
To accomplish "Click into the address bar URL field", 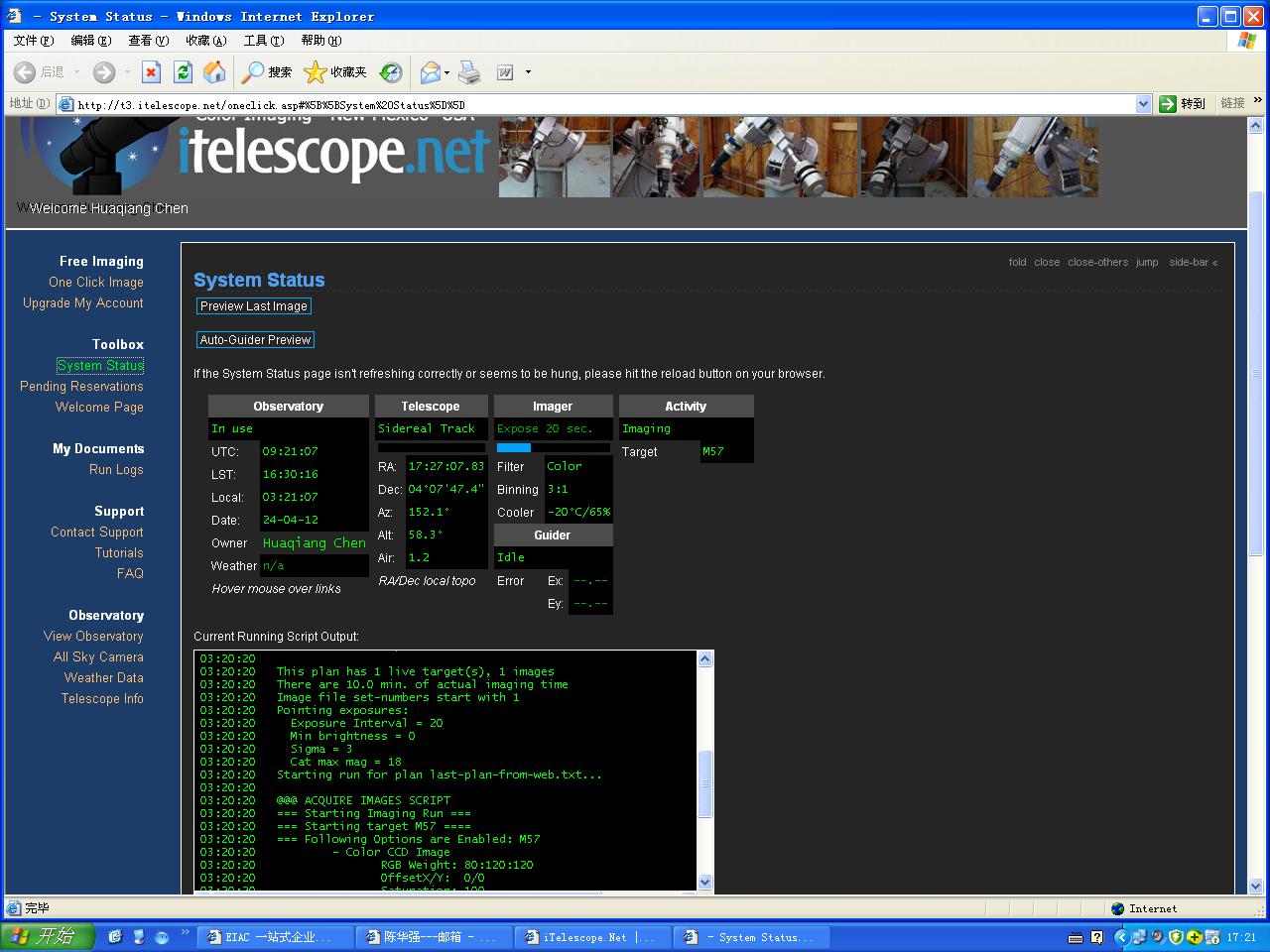I will [x=595, y=104].
